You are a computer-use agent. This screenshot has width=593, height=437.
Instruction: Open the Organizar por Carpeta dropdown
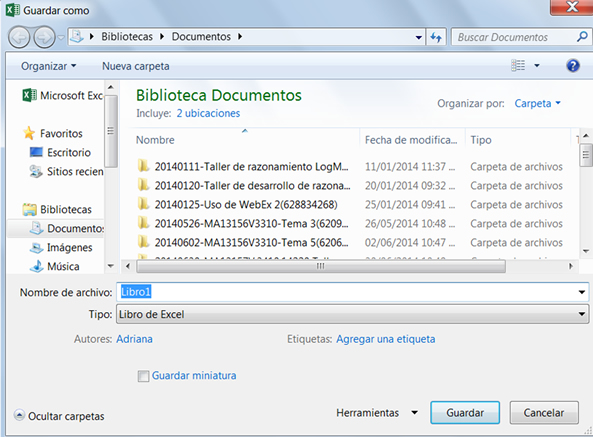(537, 103)
